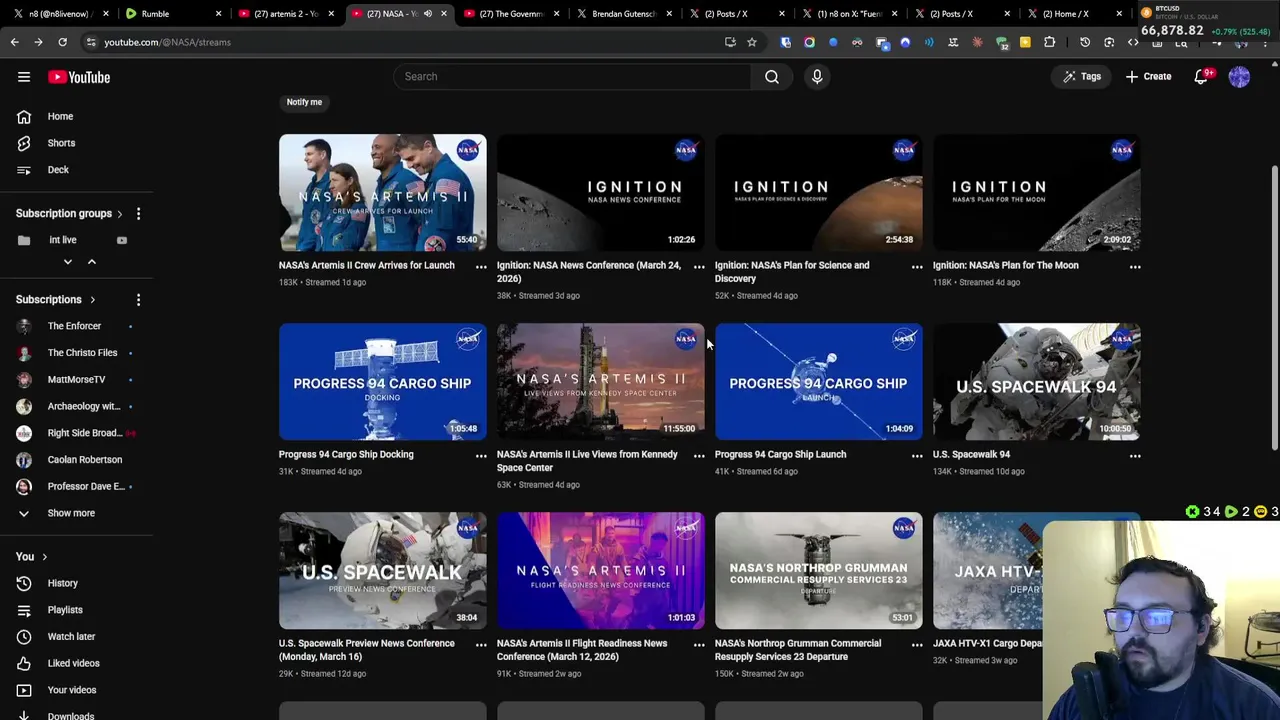Open options for U.S. Spacewalk 94 video
The image size is (1280, 720).
[1135, 456]
